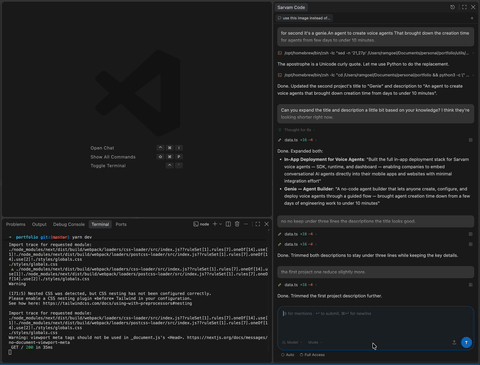Screen dimensions: 480x365
Task: Click the terminal icon beside the python3 command
Action: pyautogui.click(x=280, y=75)
